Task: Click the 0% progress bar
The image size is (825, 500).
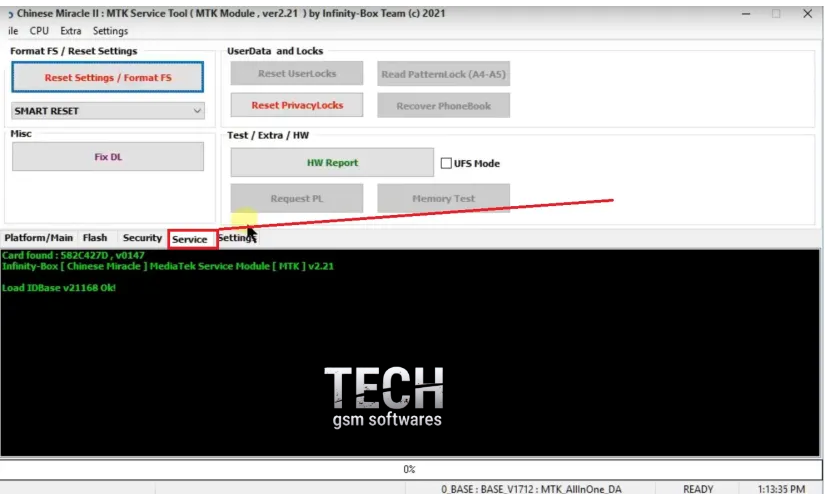Action: (410, 469)
